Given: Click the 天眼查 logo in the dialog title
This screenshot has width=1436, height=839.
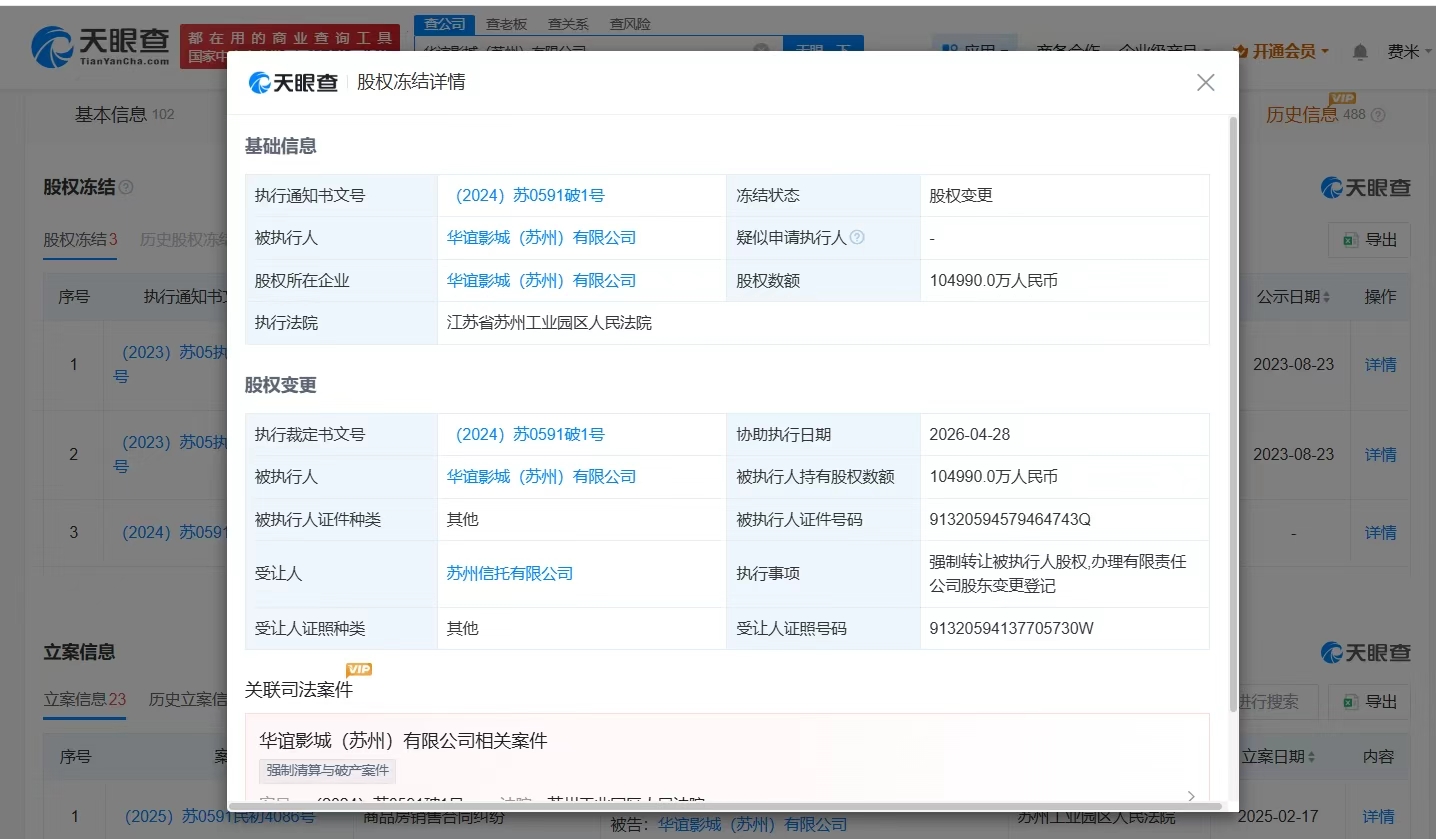Looking at the screenshot, I should (x=293, y=82).
